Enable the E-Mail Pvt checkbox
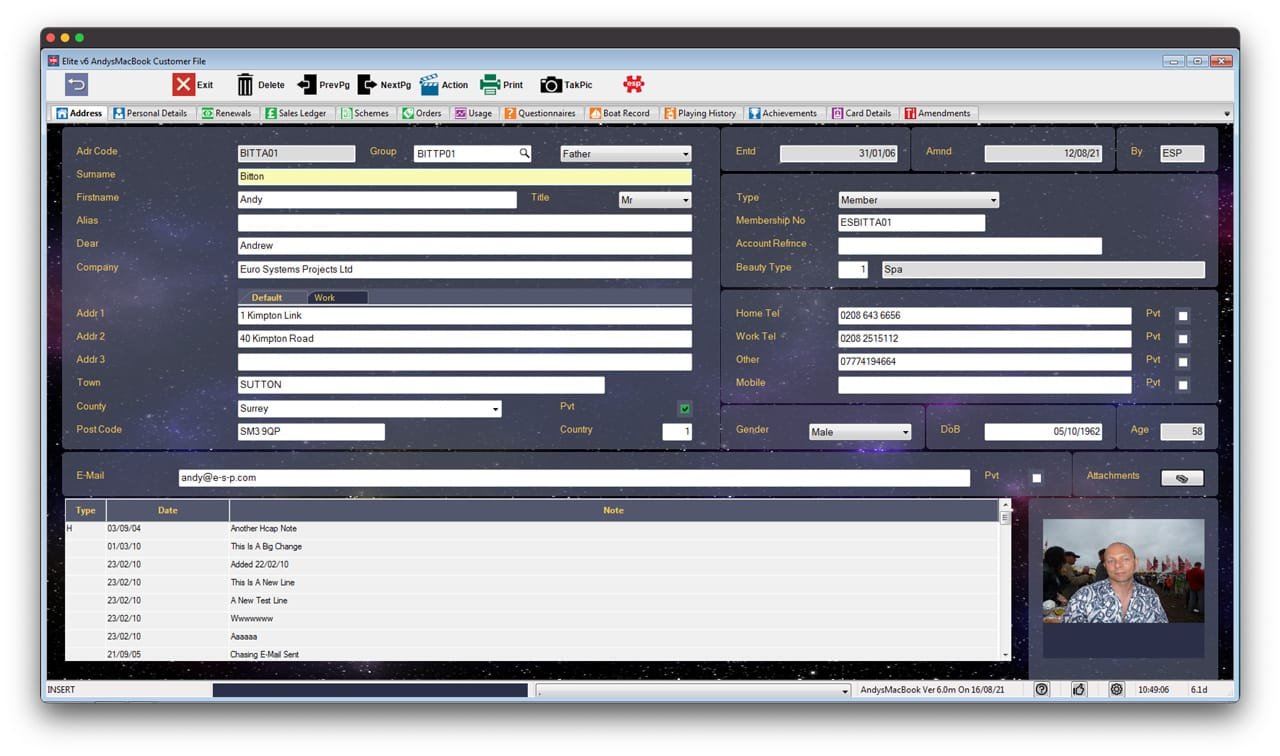Screen dimensions: 1280x756 (x=1037, y=479)
